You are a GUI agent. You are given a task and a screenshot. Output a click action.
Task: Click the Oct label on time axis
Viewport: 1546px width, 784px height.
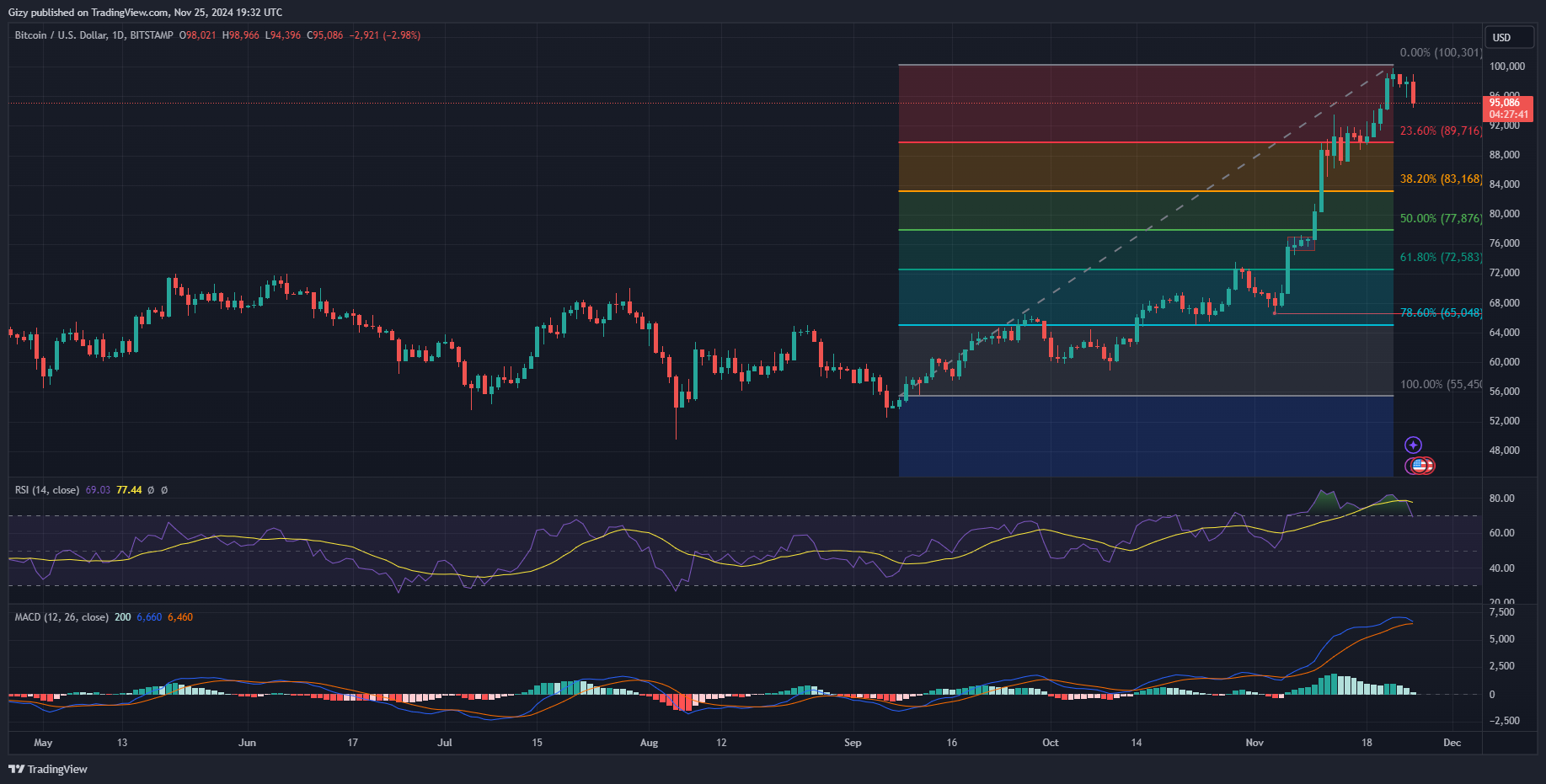[1051, 743]
